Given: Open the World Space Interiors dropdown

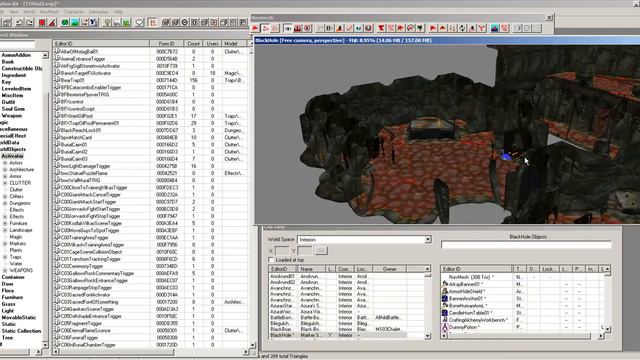Looking at the screenshot, I should (428, 239).
